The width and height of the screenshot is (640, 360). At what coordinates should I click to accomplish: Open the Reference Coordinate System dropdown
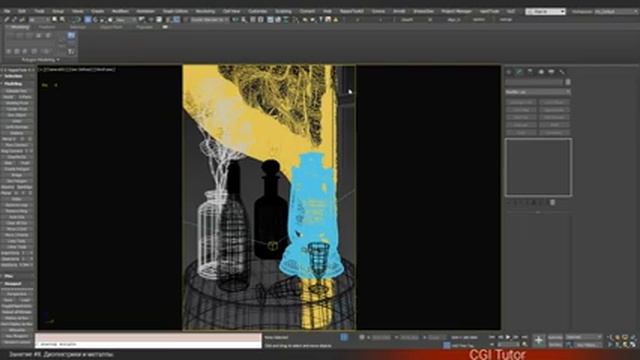click(125, 20)
